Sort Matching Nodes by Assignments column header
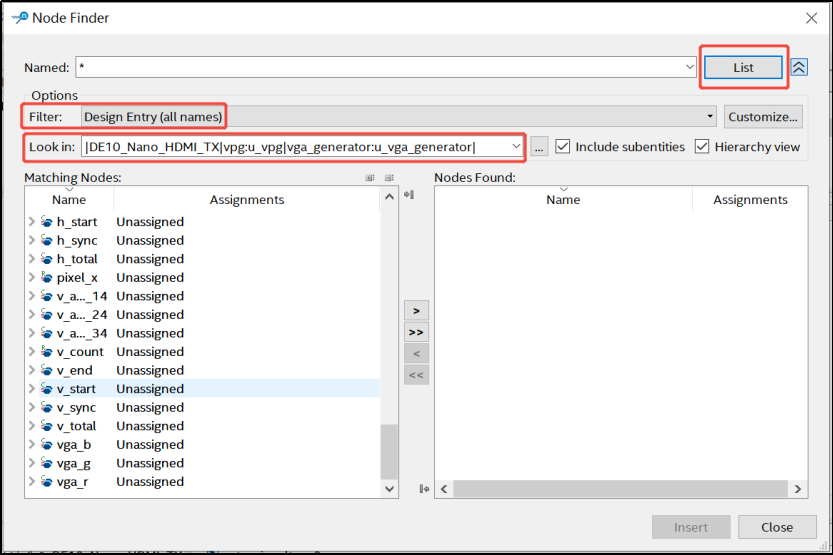833x555 pixels. (246, 200)
